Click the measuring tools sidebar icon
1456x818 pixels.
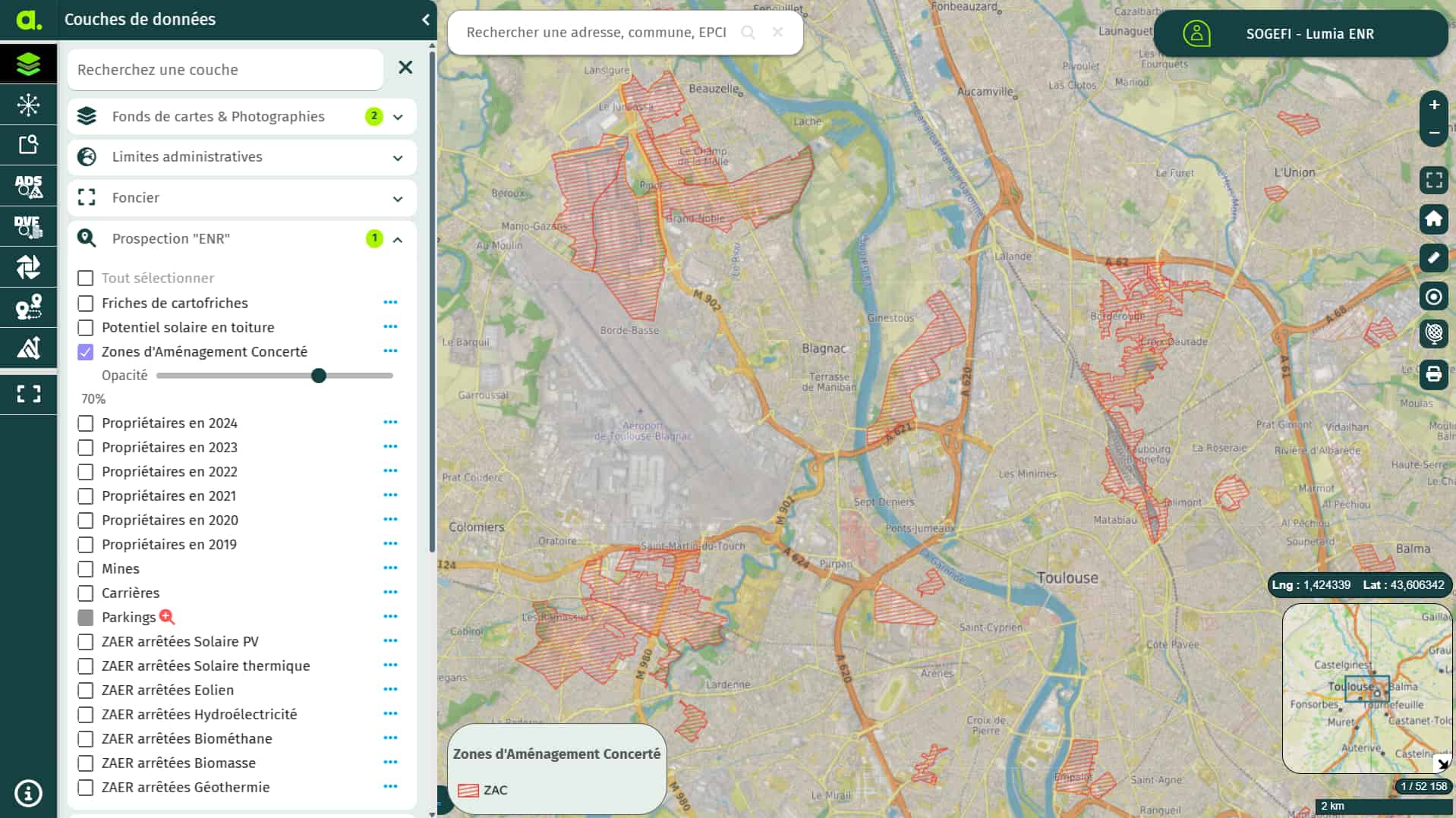28,348
